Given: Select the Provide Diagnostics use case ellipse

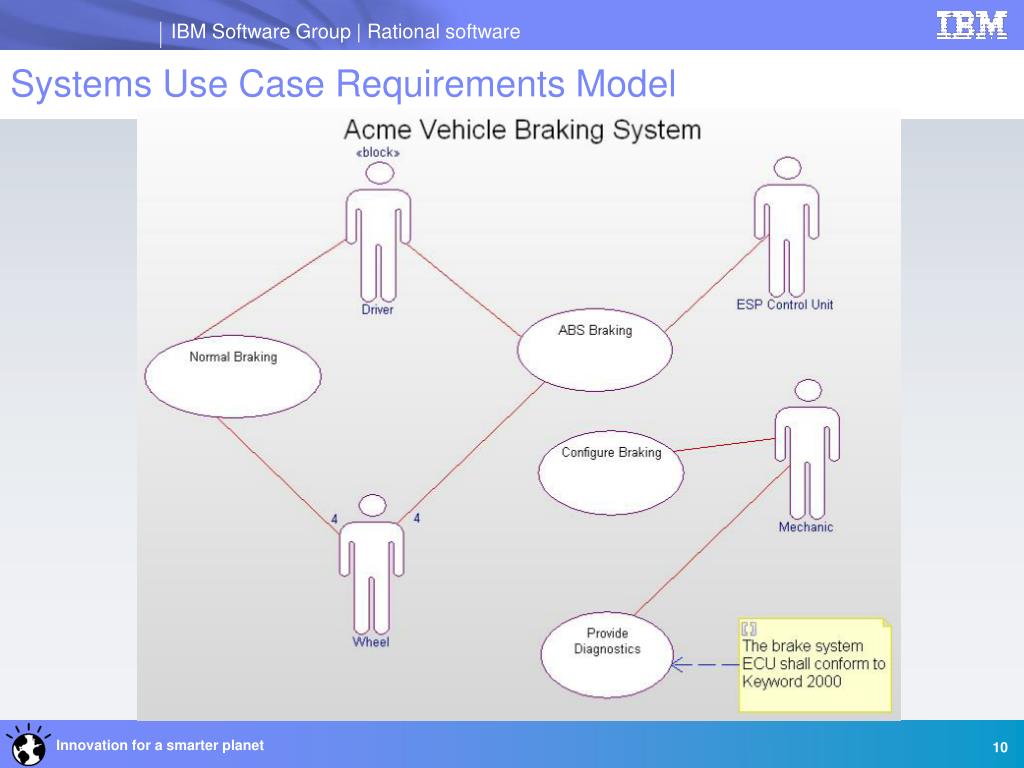Looking at the screenshot, I should click(607, 654).
